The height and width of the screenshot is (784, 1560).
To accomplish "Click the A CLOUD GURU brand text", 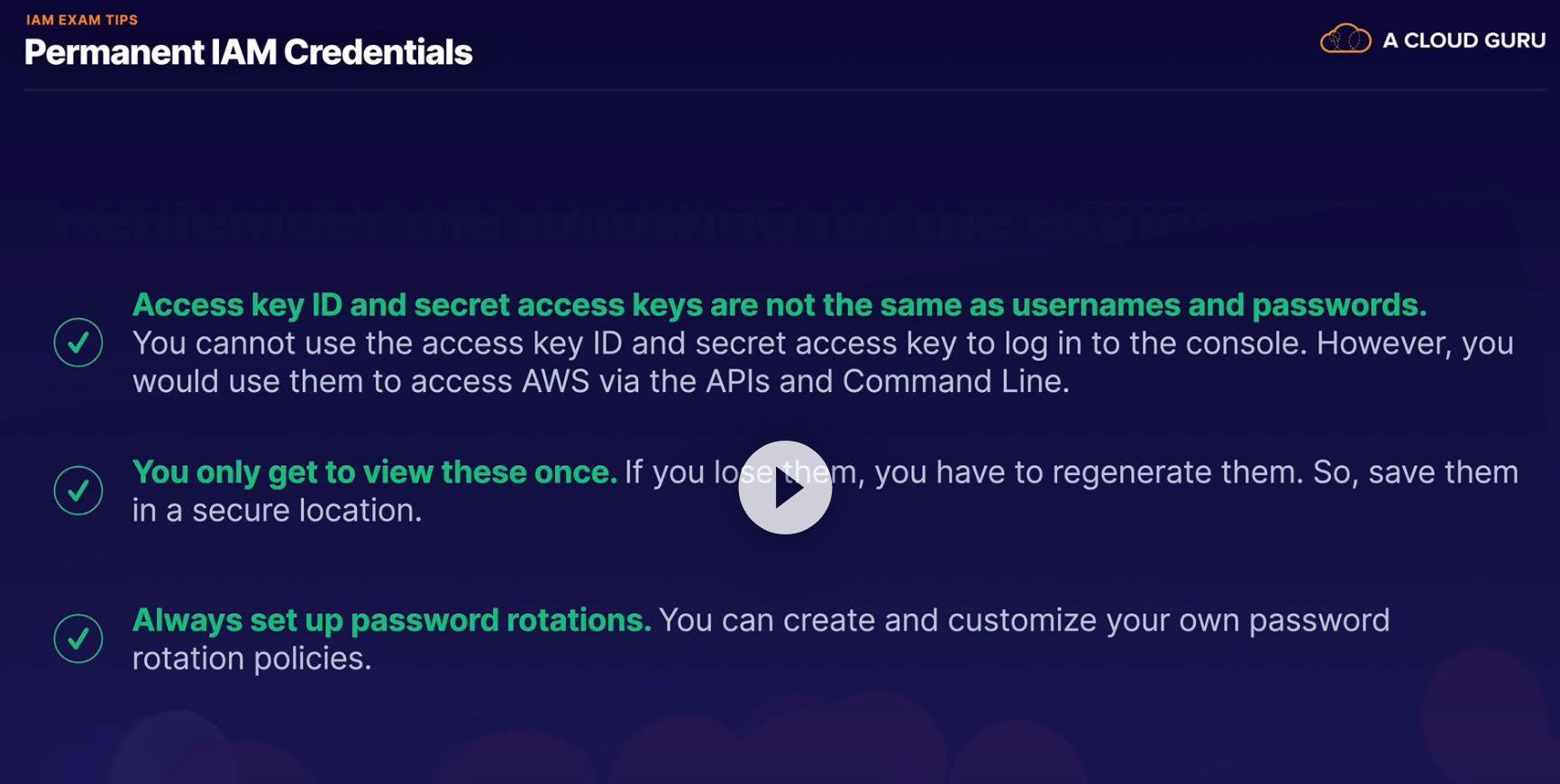I will point(1464,41).
